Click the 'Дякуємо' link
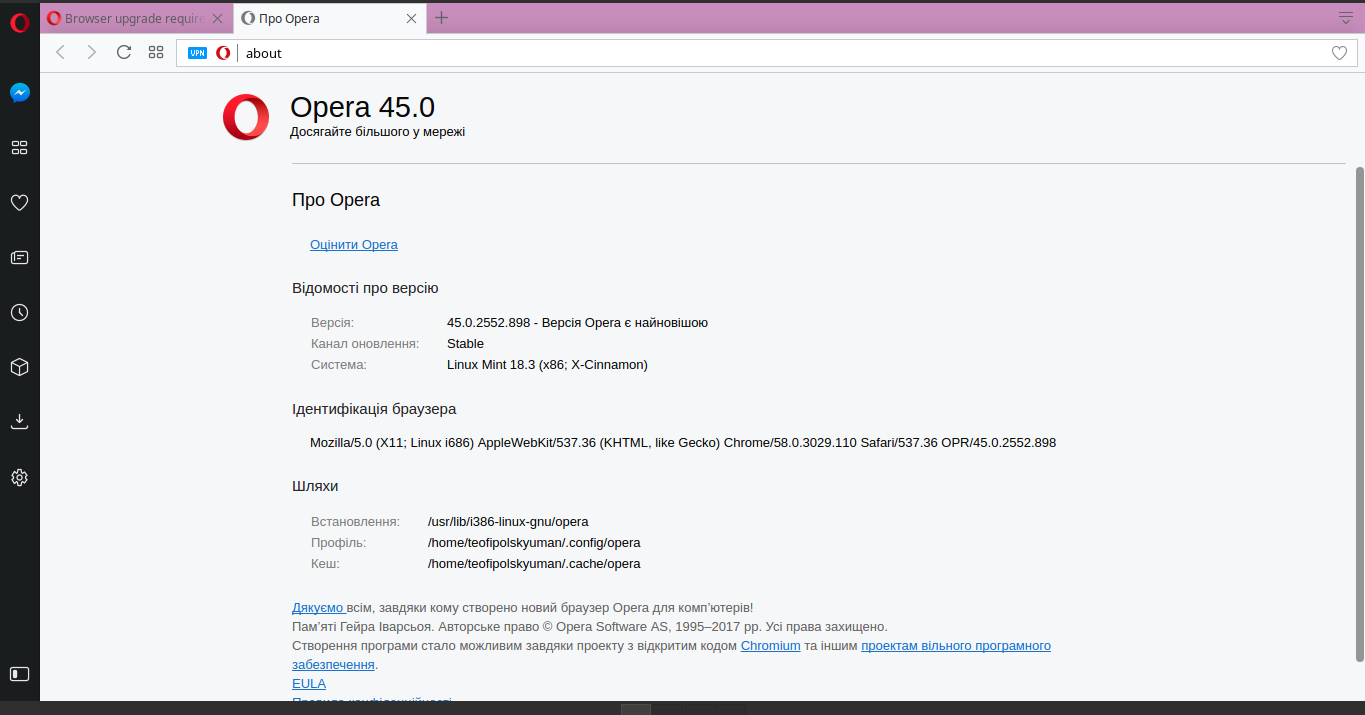The height and width of the screenshot is (715, 1365). [x=318, y=608]
